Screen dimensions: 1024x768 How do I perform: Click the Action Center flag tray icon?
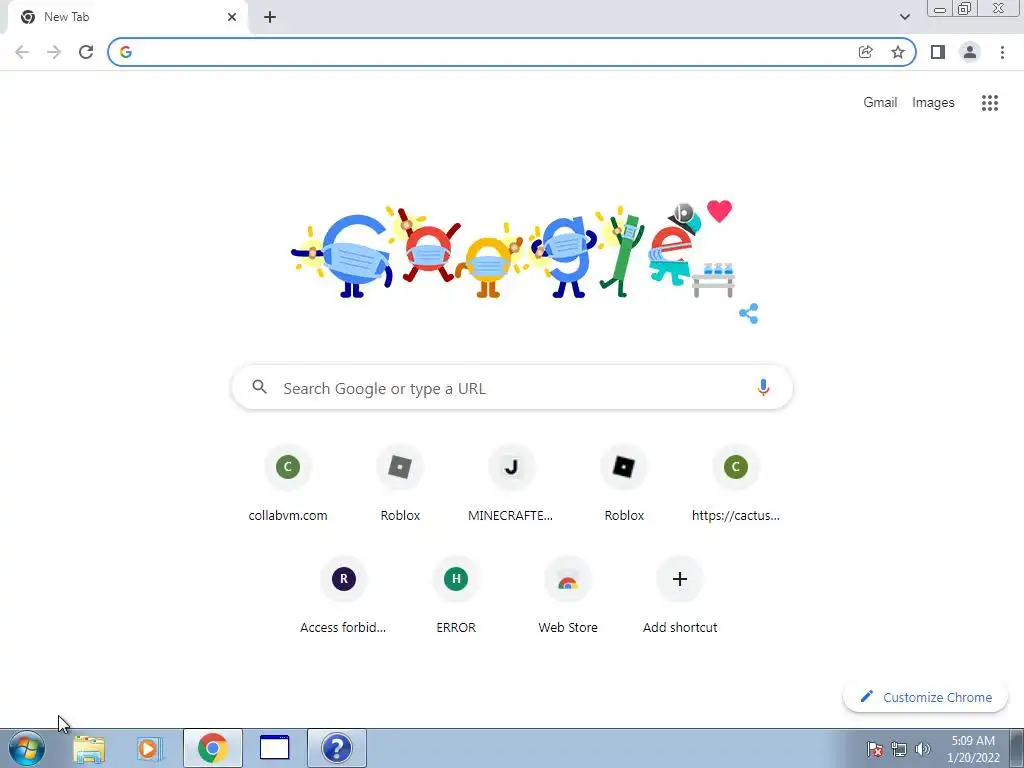pyautogui.click(x=875, y=749)
